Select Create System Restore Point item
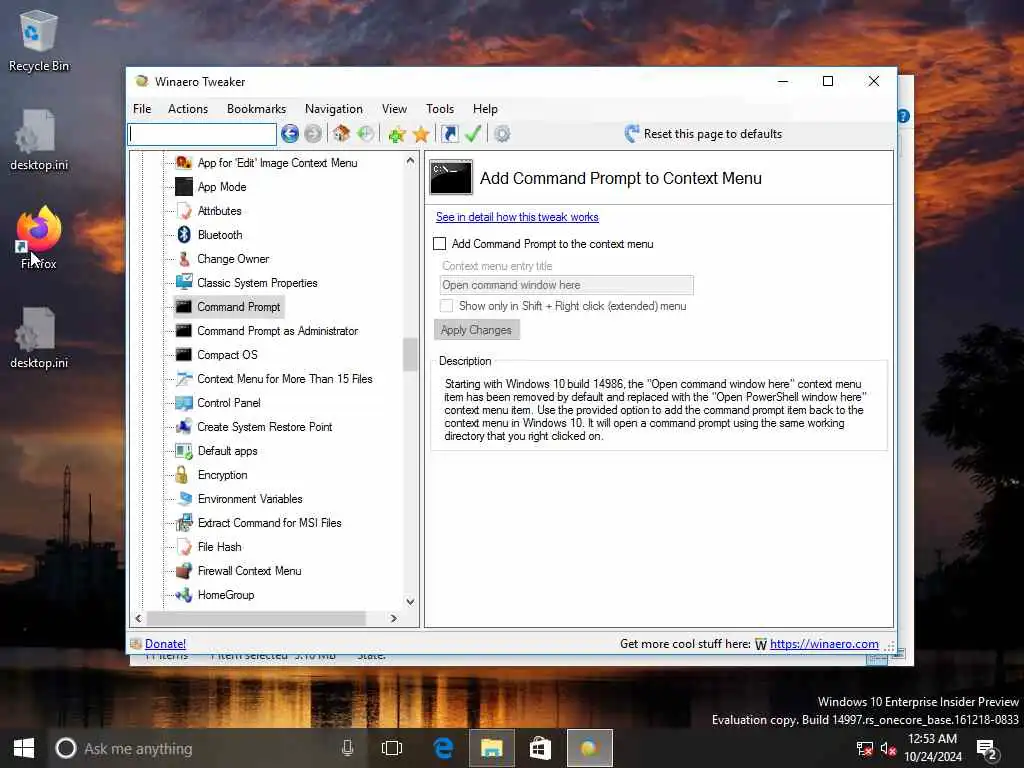Image resolution: width=1024 pixels, height=768 pixels. point(264,427)
